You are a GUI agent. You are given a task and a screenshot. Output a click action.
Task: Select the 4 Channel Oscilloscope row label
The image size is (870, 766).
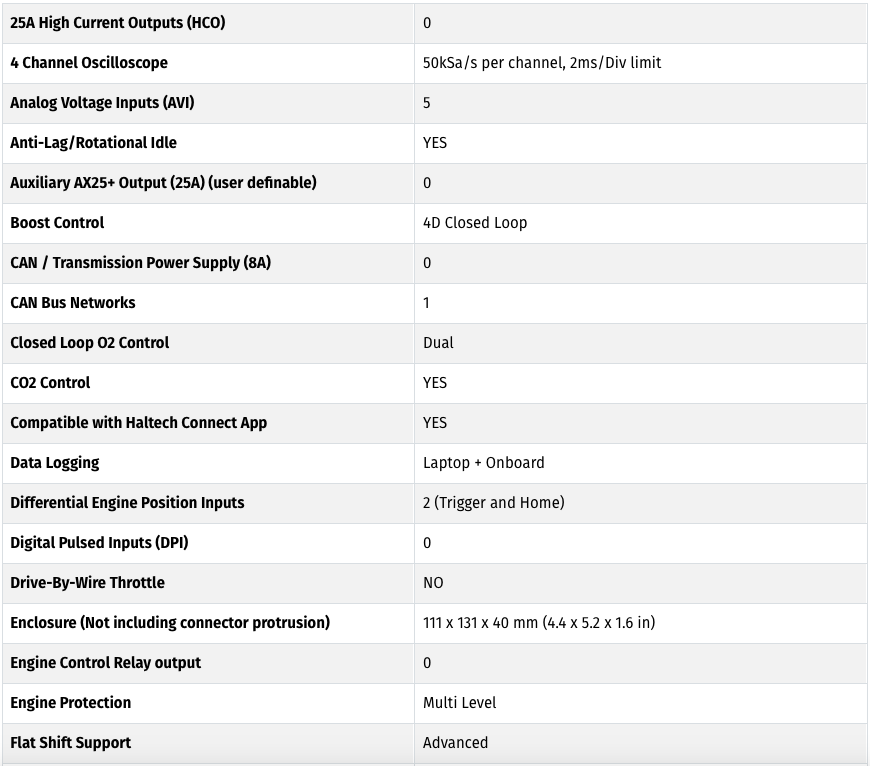click(x=89, y=63)
